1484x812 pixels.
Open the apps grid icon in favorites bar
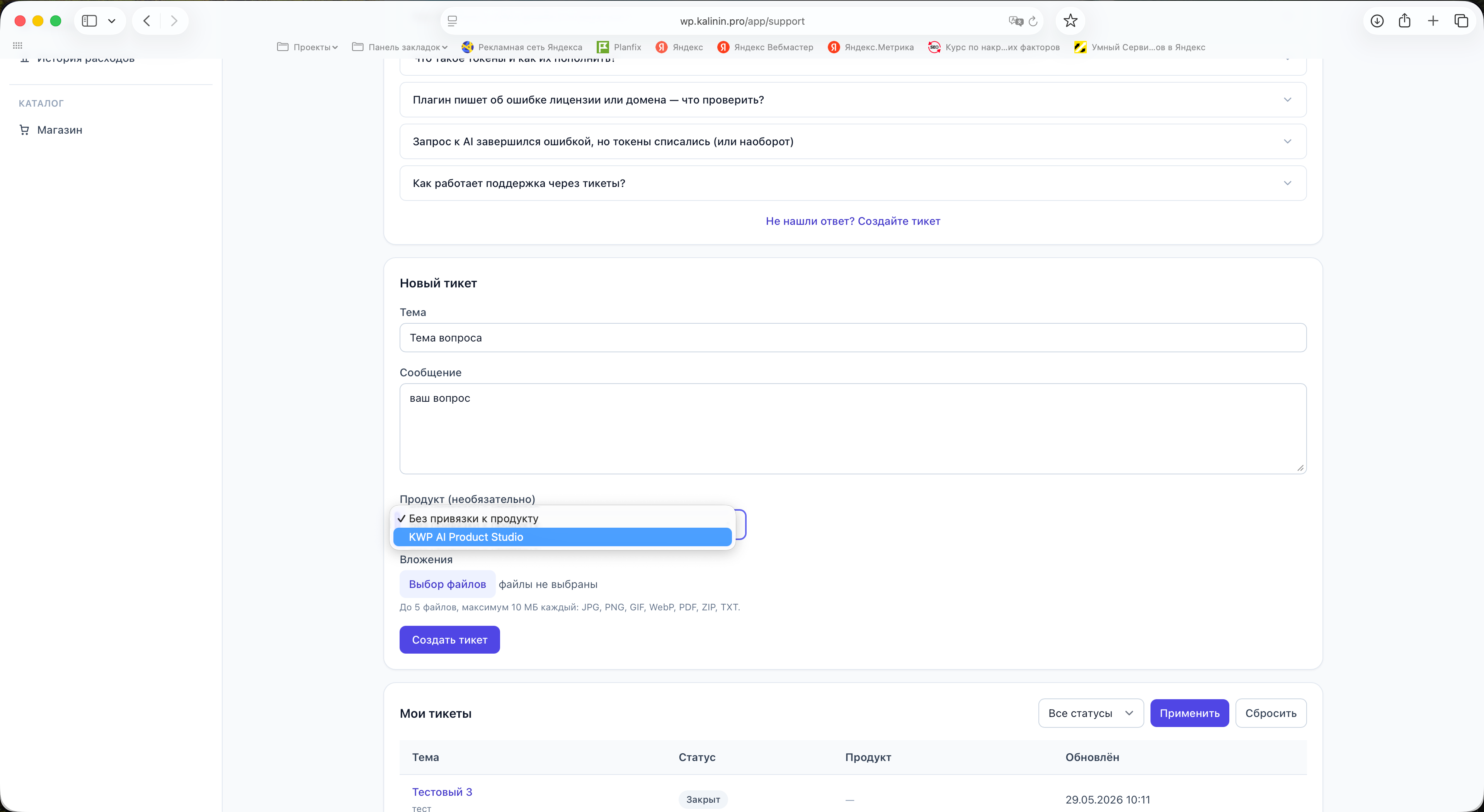click(18, 46)
